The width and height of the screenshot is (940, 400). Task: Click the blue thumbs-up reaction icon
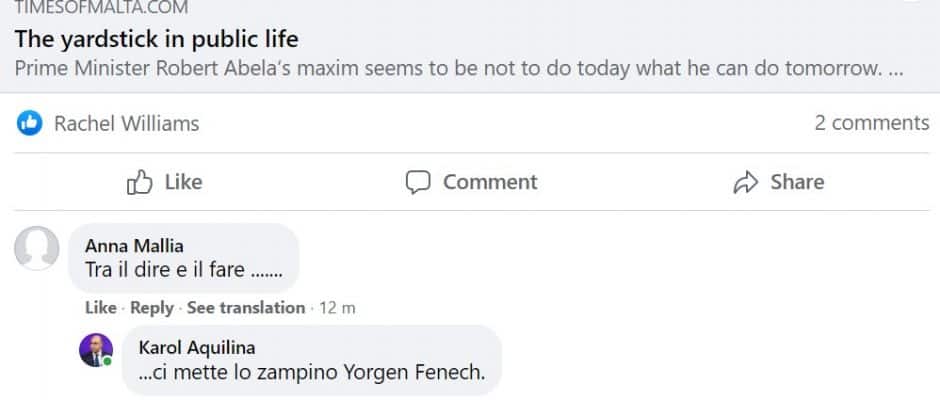30,124
